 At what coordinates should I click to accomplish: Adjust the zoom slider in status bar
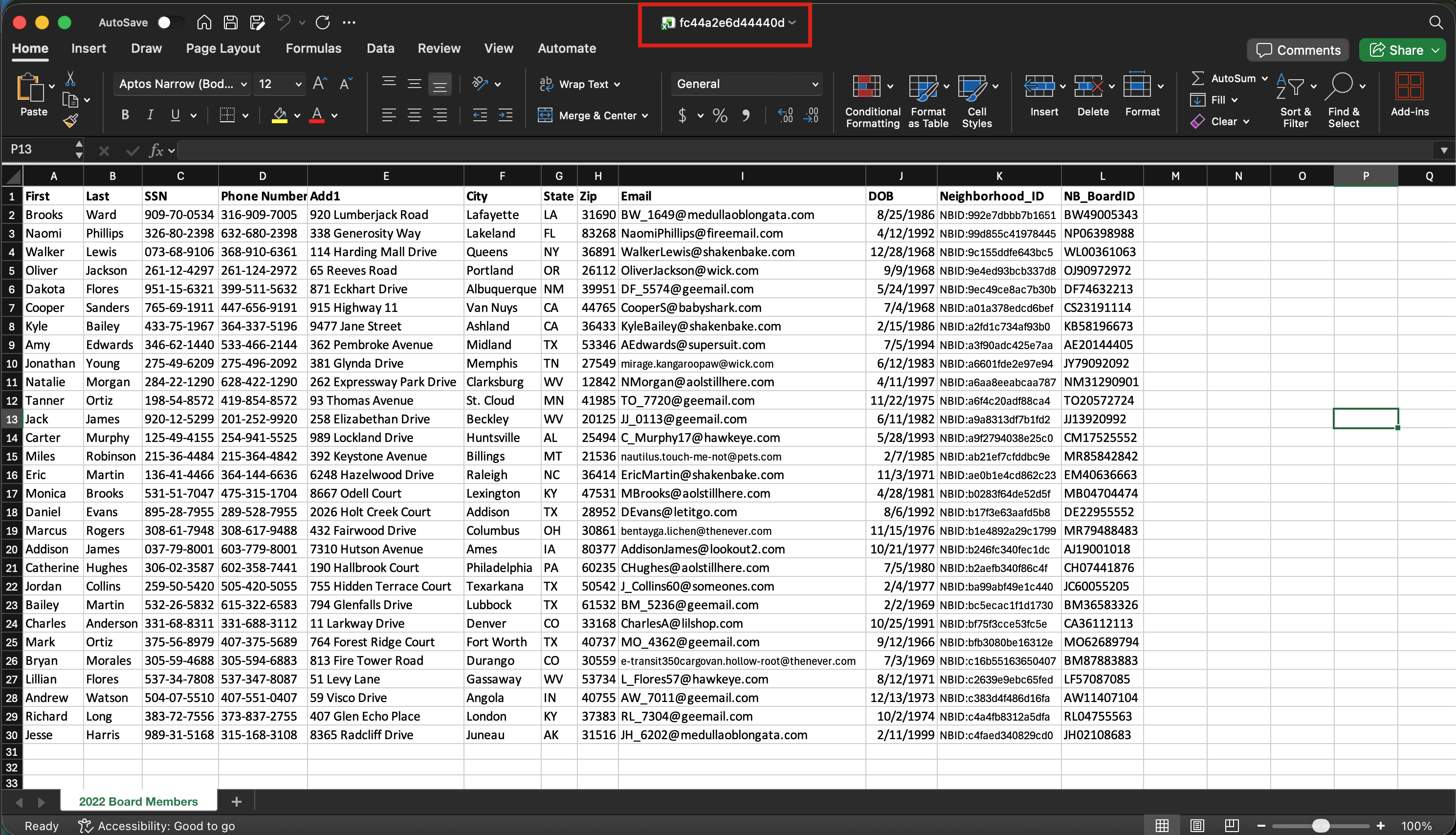tap(1321, 825)
